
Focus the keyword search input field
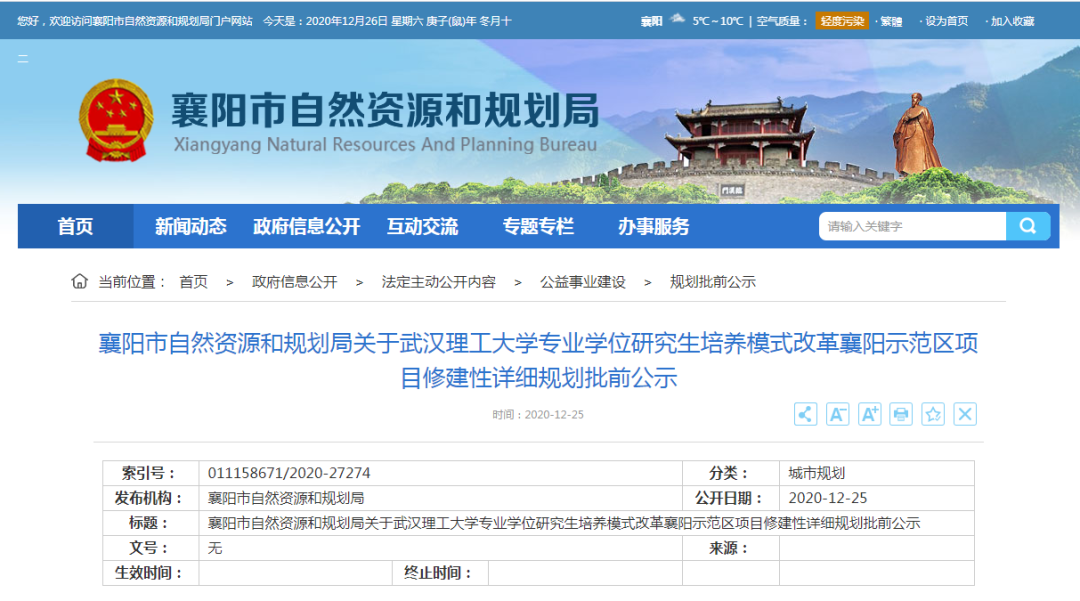pyautogui.click(x=913, y=226)
